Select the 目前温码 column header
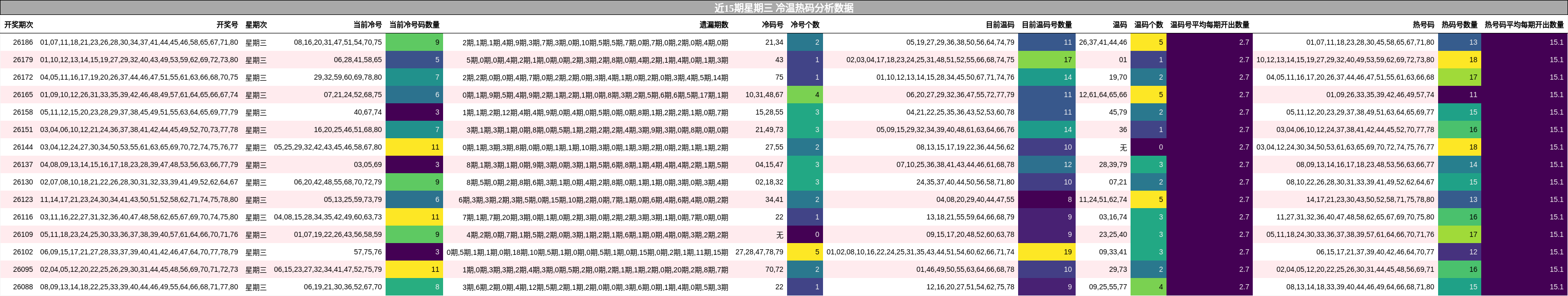This screenshot has width=1568, height=296. click(1000, 25)
